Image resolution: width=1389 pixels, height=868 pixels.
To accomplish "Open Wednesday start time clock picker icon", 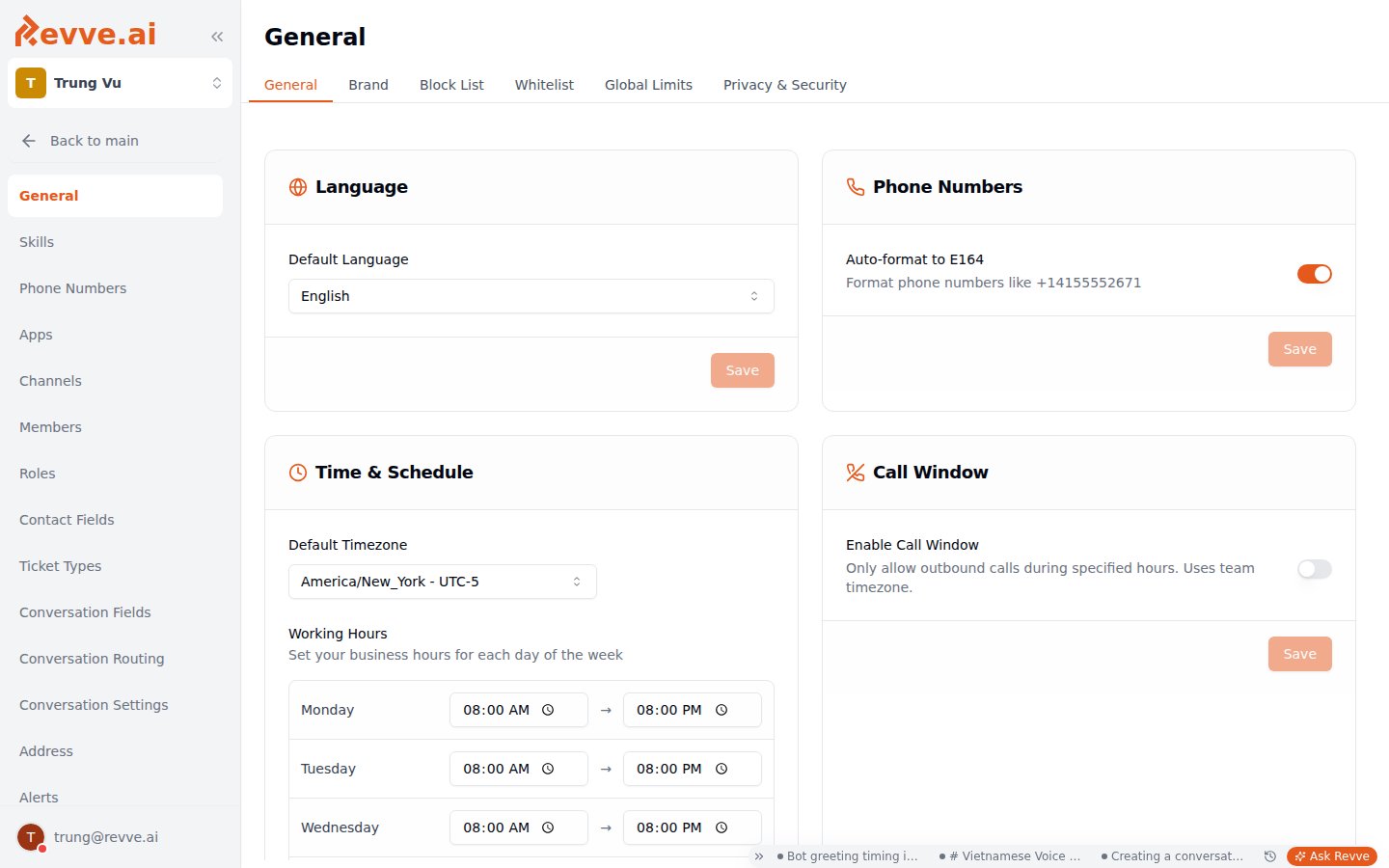I will (548, 827).
